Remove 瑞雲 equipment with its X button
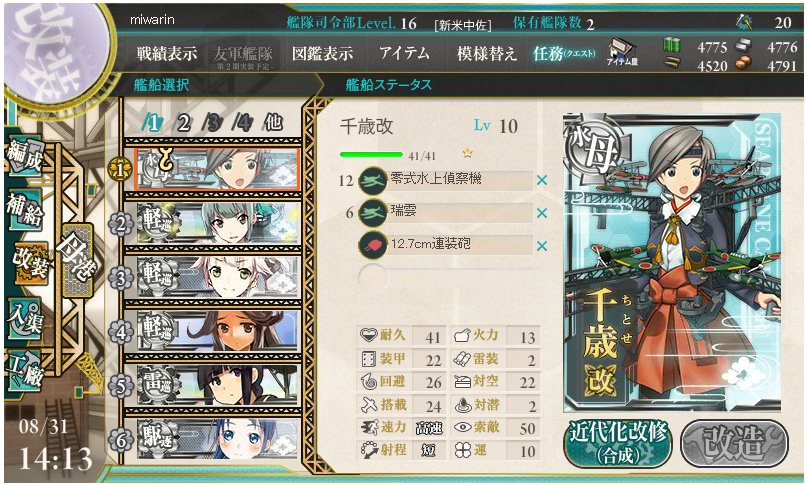 tap(541, 213)
